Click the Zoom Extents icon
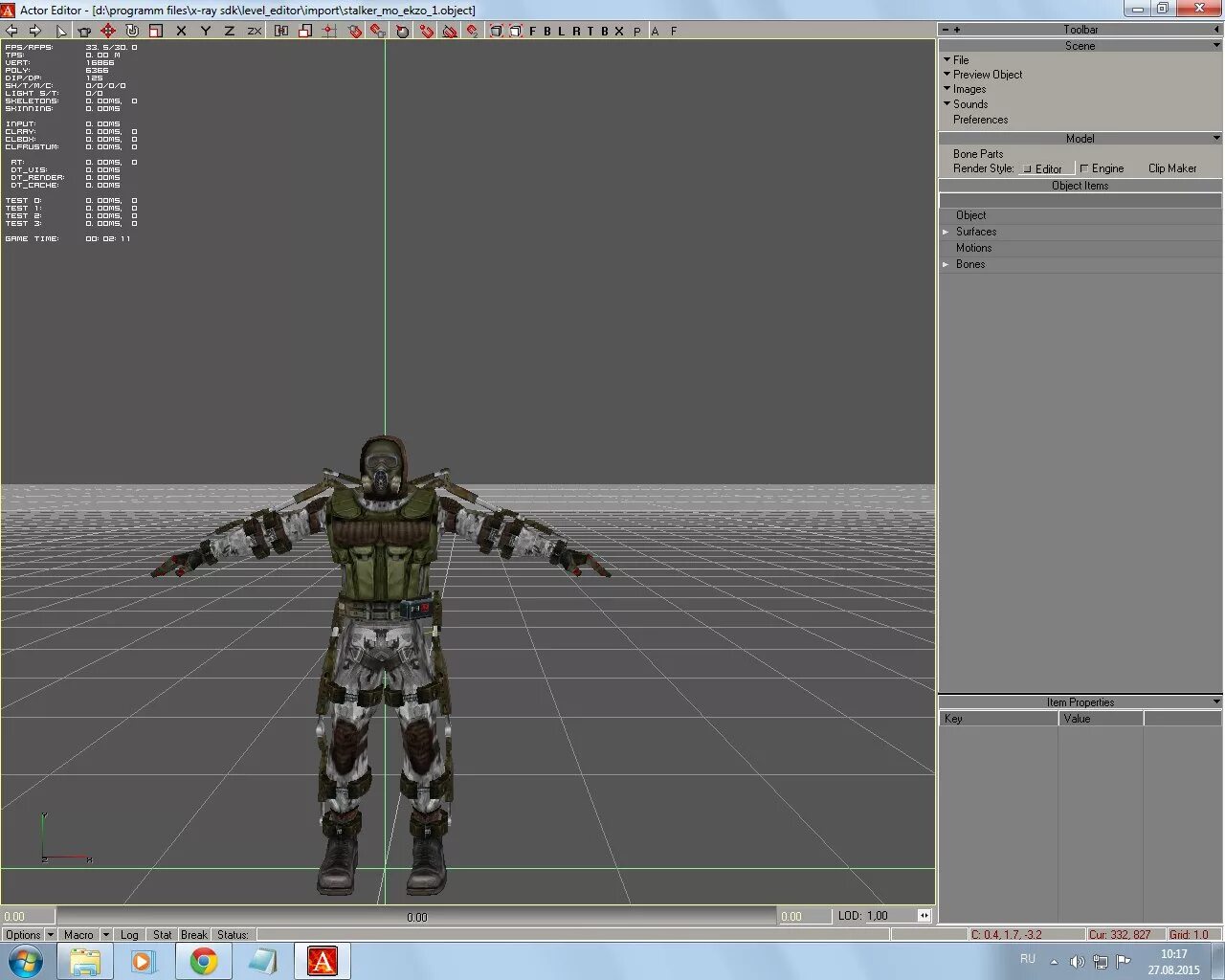The width and height of the screenshot is (1225, 980). 497,31
